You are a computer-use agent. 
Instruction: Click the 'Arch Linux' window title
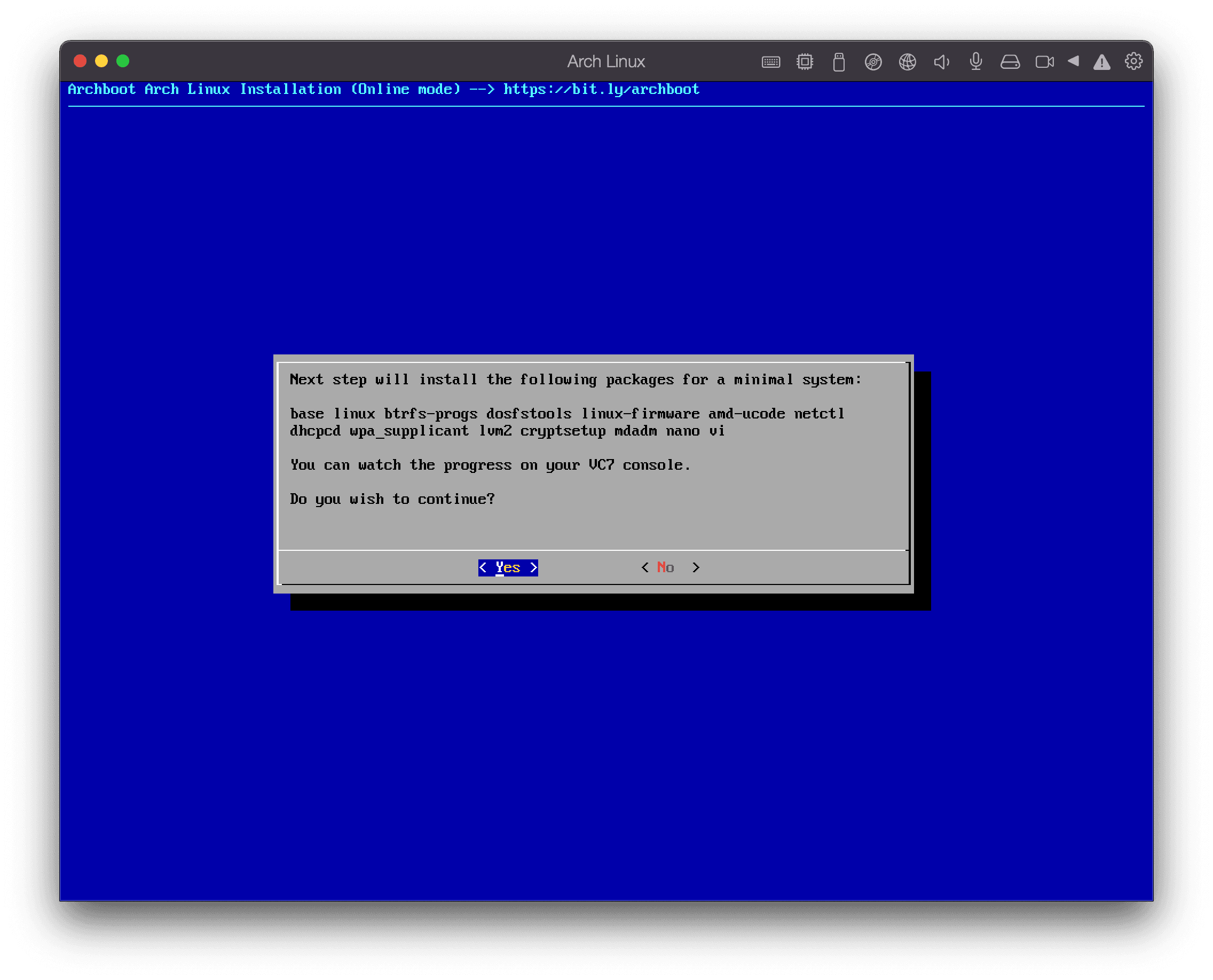[606, 61]
